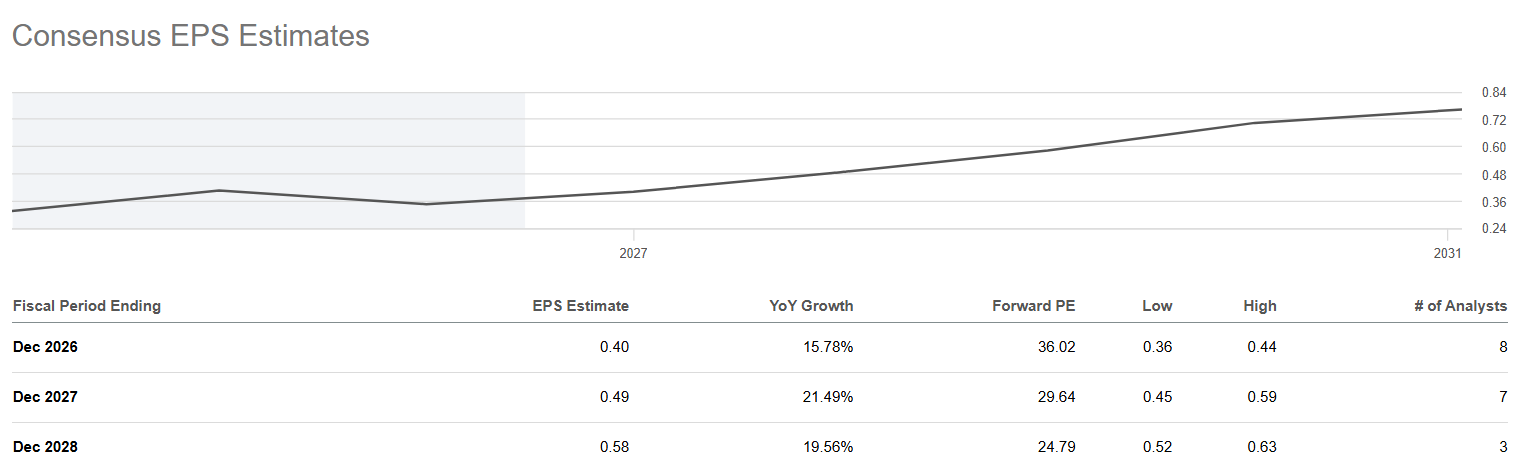Click the 2027 label on the chart axis
Viewport: 1522px width, 465px height.
[633, 254]
